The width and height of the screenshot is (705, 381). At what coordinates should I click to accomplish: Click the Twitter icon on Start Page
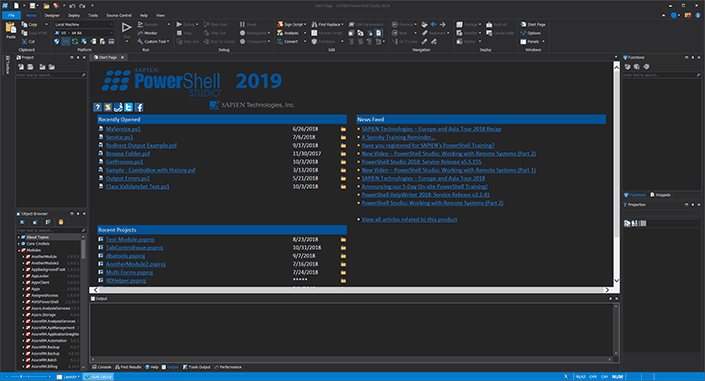coord(129,107)
